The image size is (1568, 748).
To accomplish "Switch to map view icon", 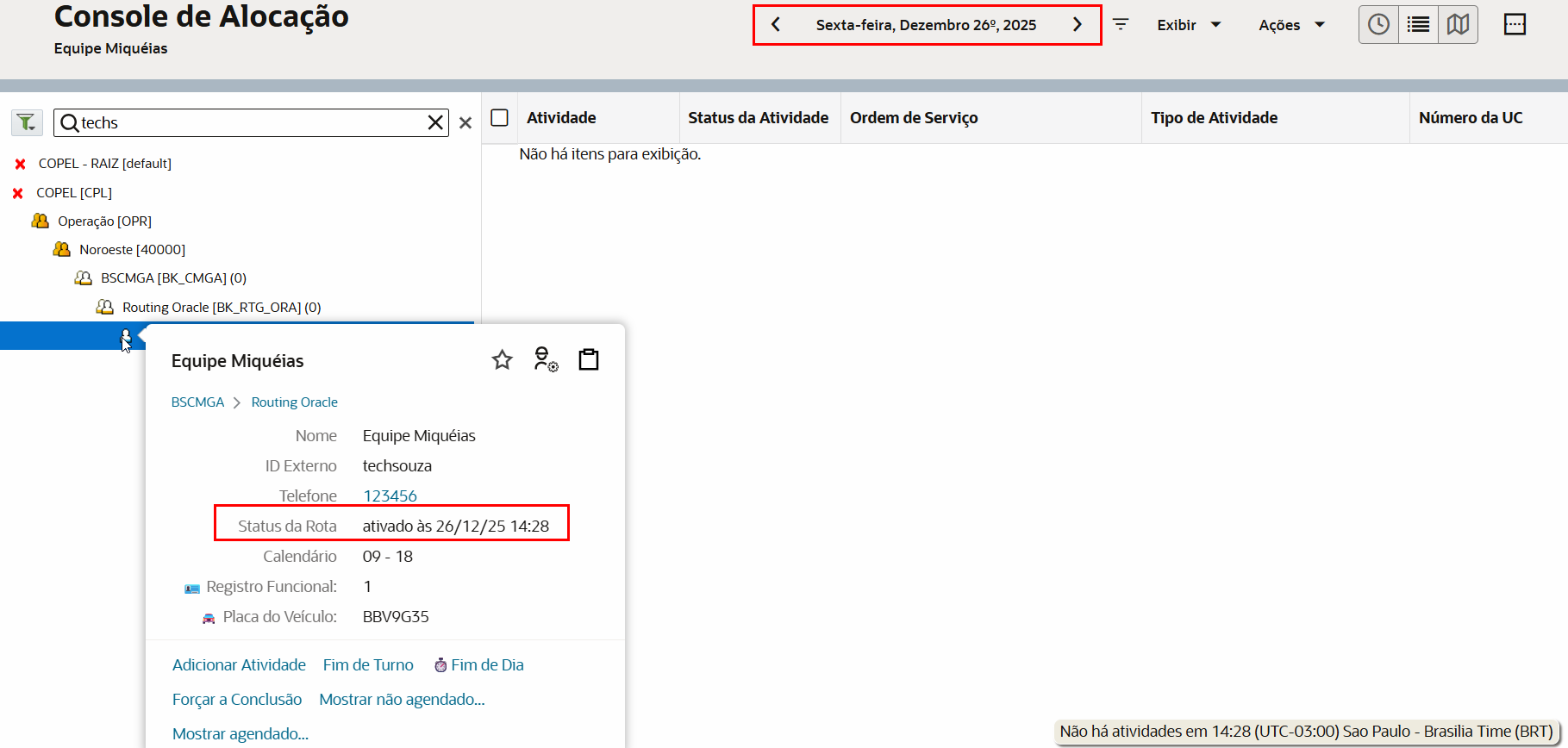I will [x=1458, y=25].
